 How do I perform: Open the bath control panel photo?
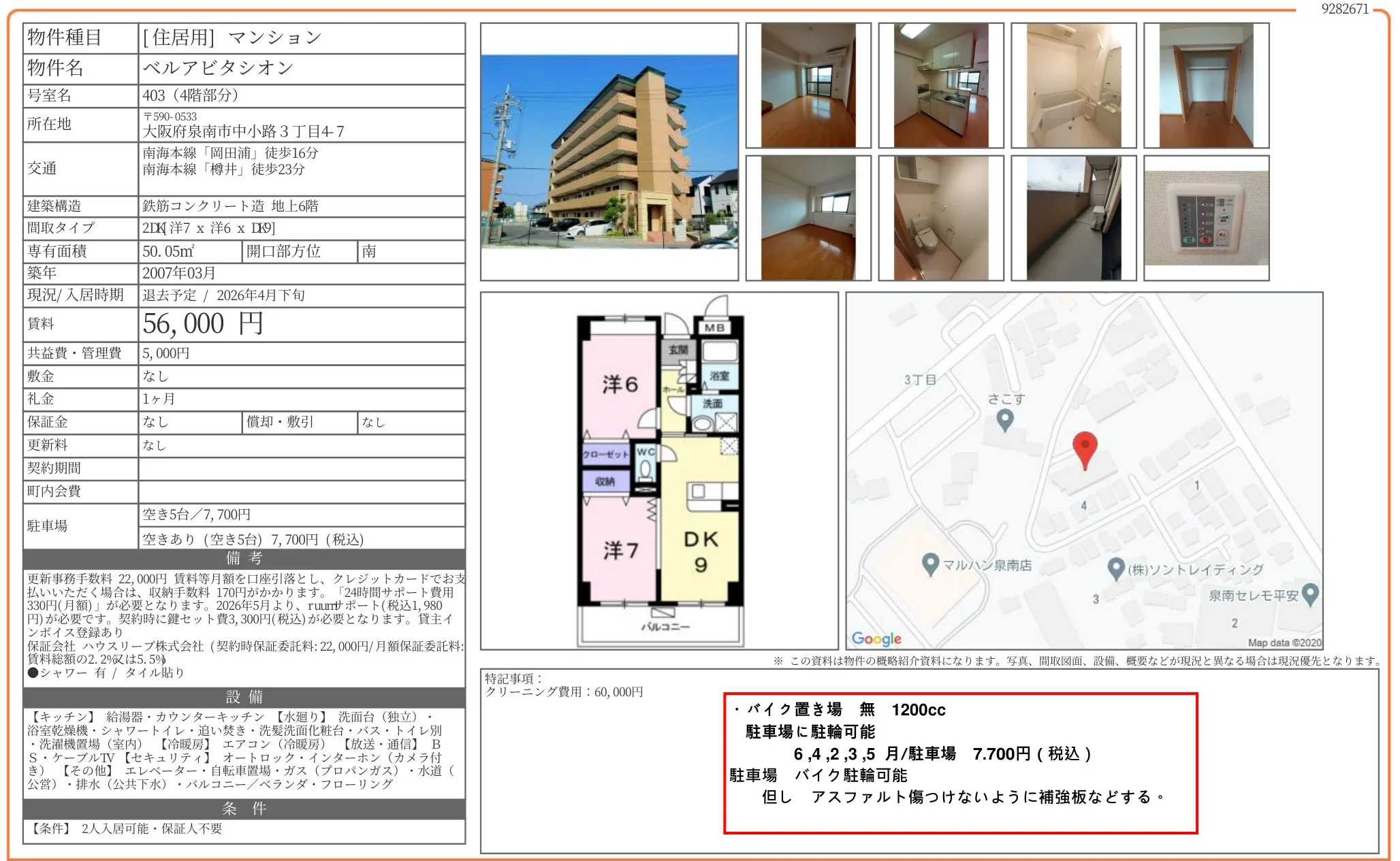tap(1206, 218)
